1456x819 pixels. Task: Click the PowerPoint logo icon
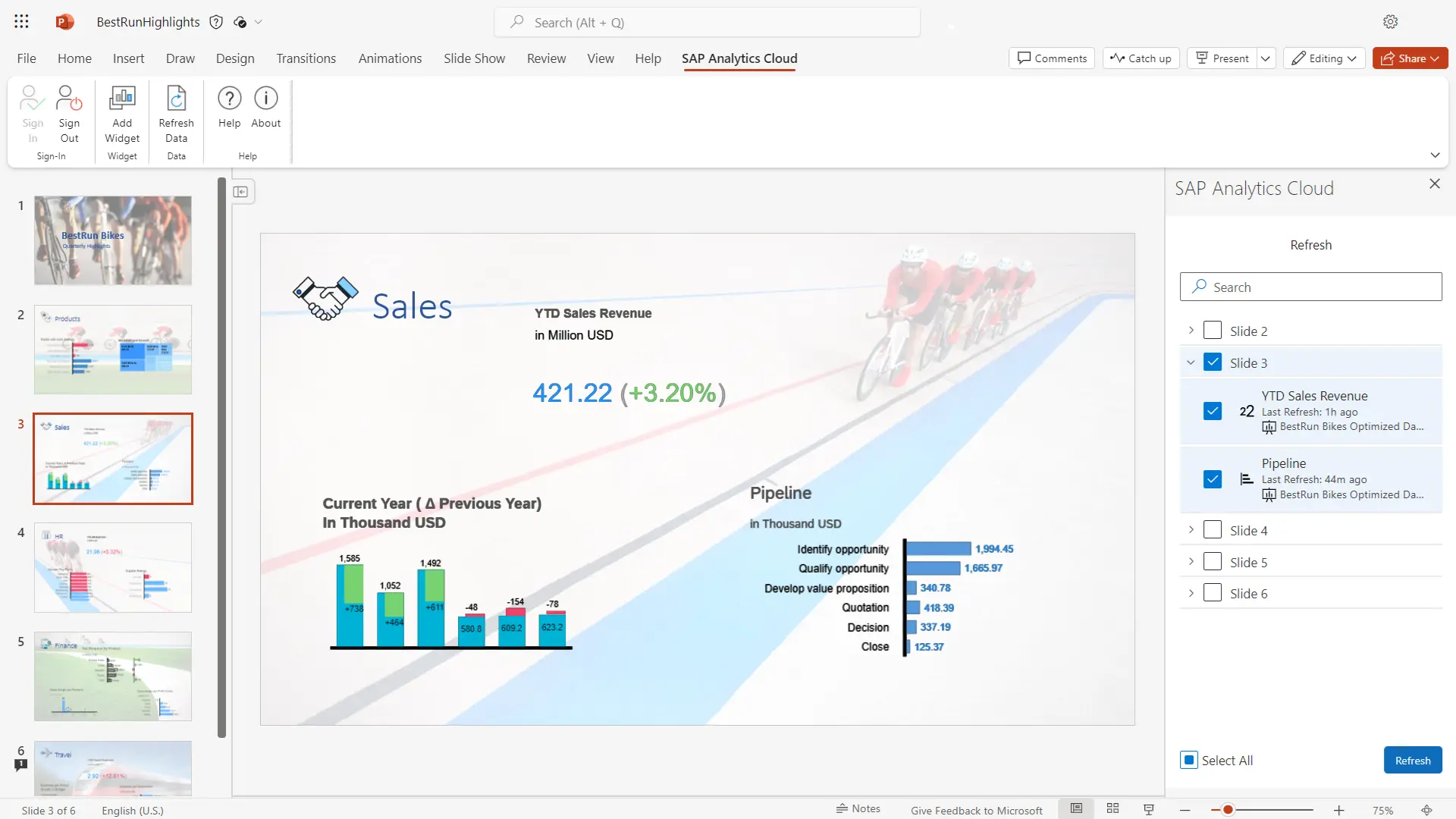64,22
